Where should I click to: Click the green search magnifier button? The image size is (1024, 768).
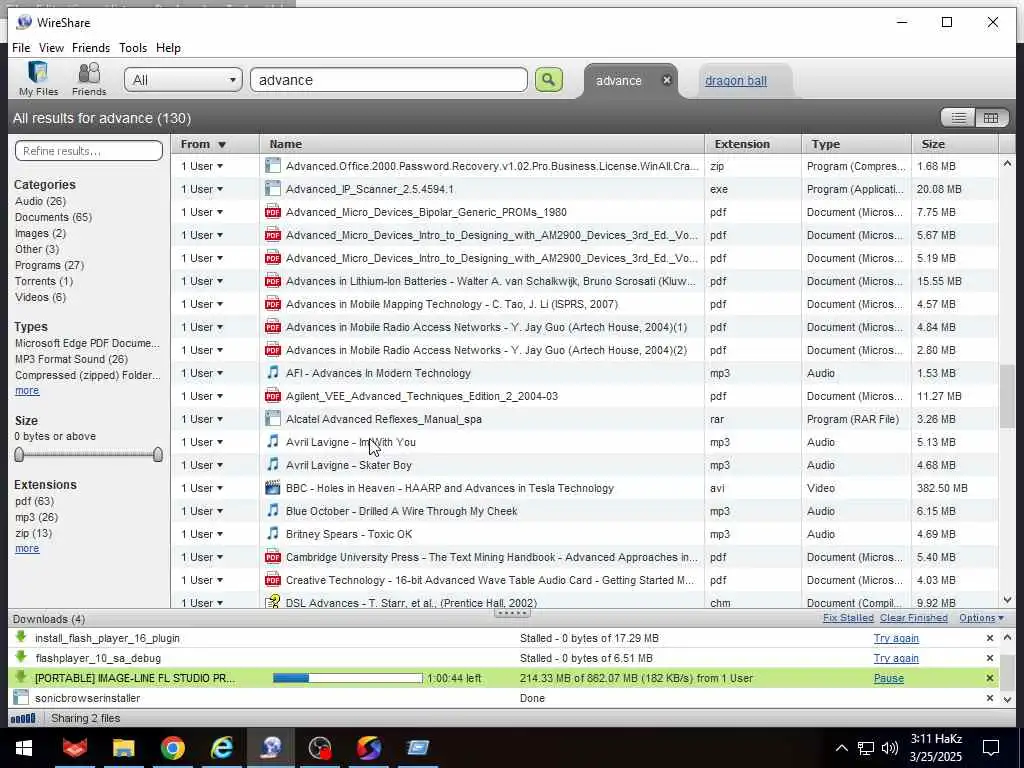point(549,80)
